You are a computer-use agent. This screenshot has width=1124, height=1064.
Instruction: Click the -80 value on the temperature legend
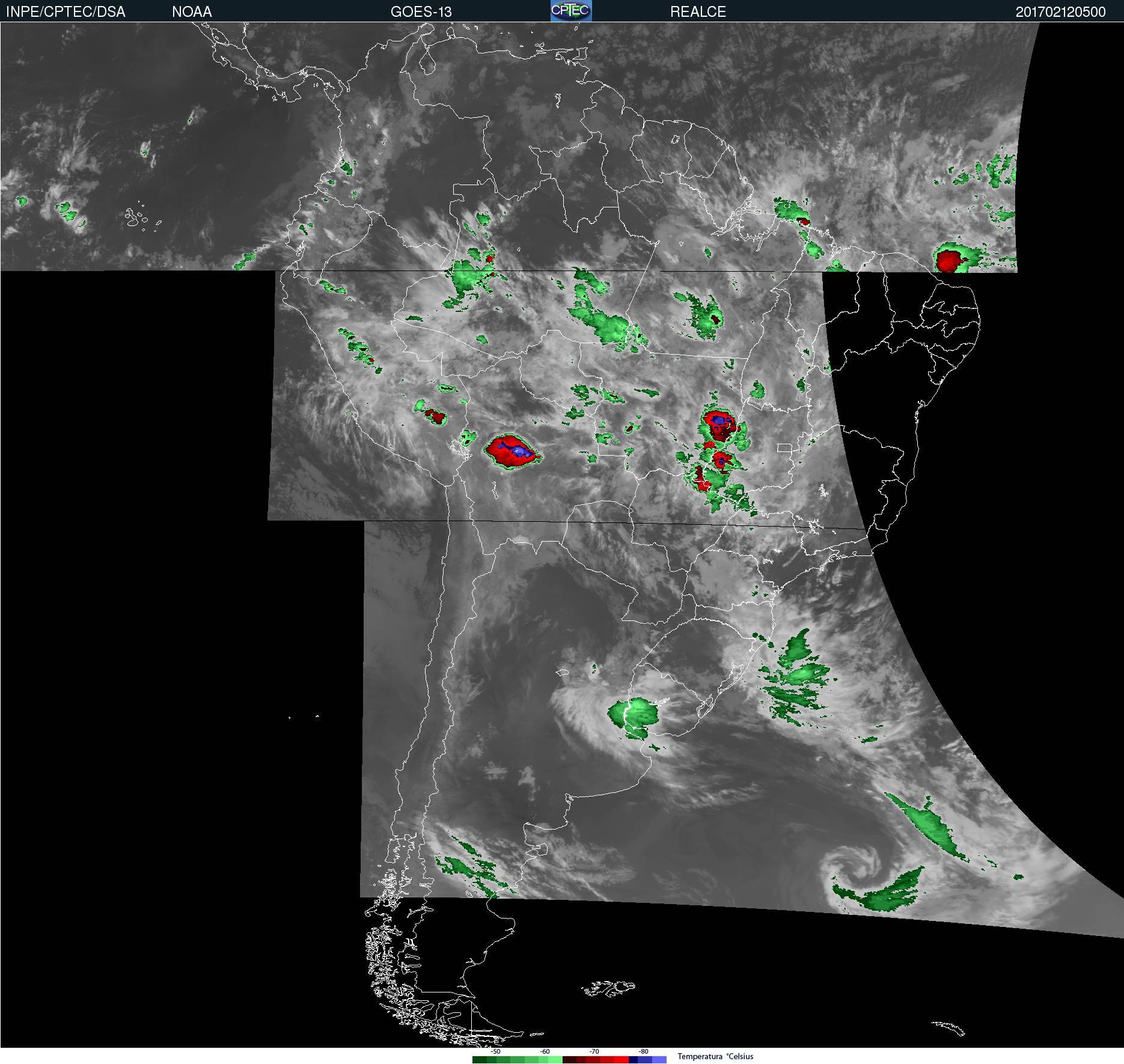coord(644,1051)
